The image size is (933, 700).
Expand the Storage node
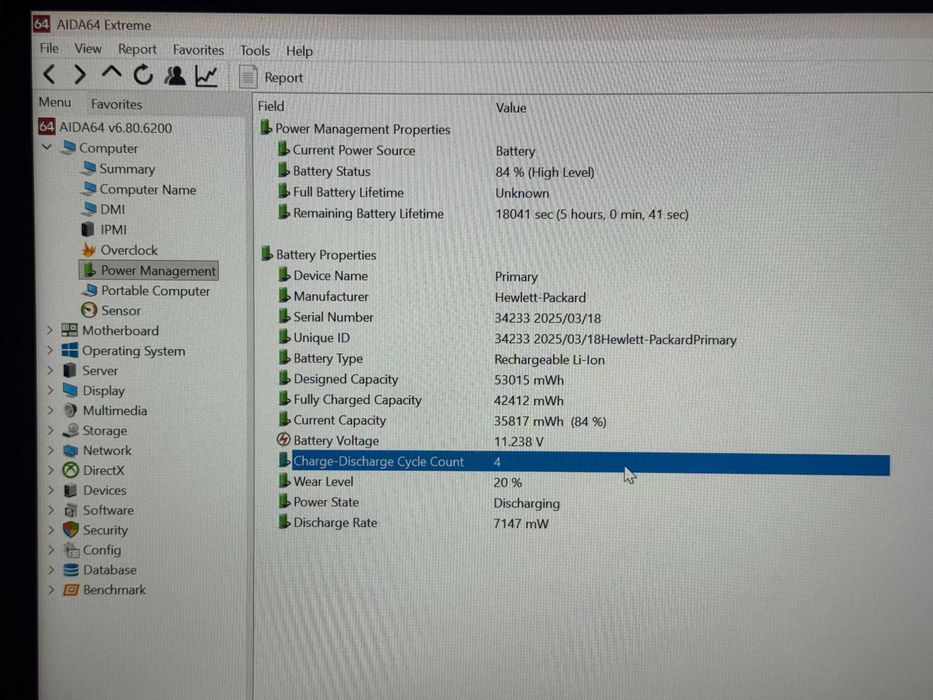click(x=51, y=430)
